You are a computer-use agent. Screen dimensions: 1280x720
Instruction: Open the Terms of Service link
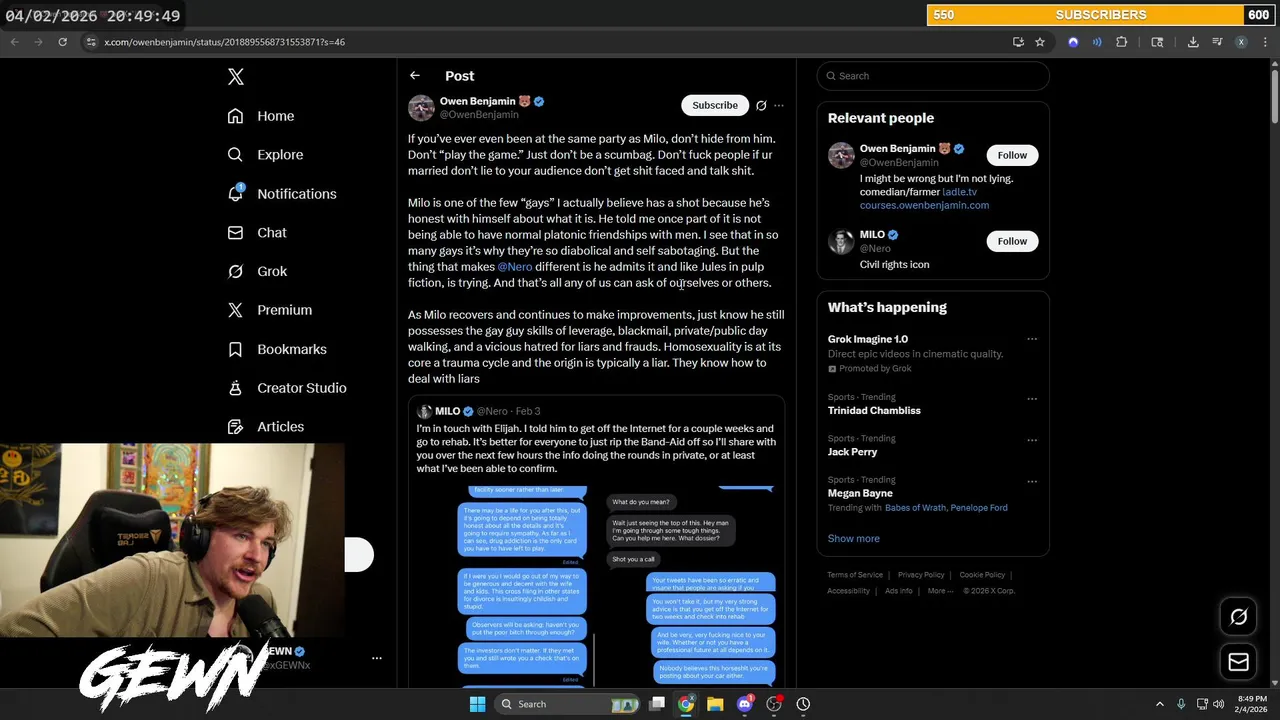point(855,575)
